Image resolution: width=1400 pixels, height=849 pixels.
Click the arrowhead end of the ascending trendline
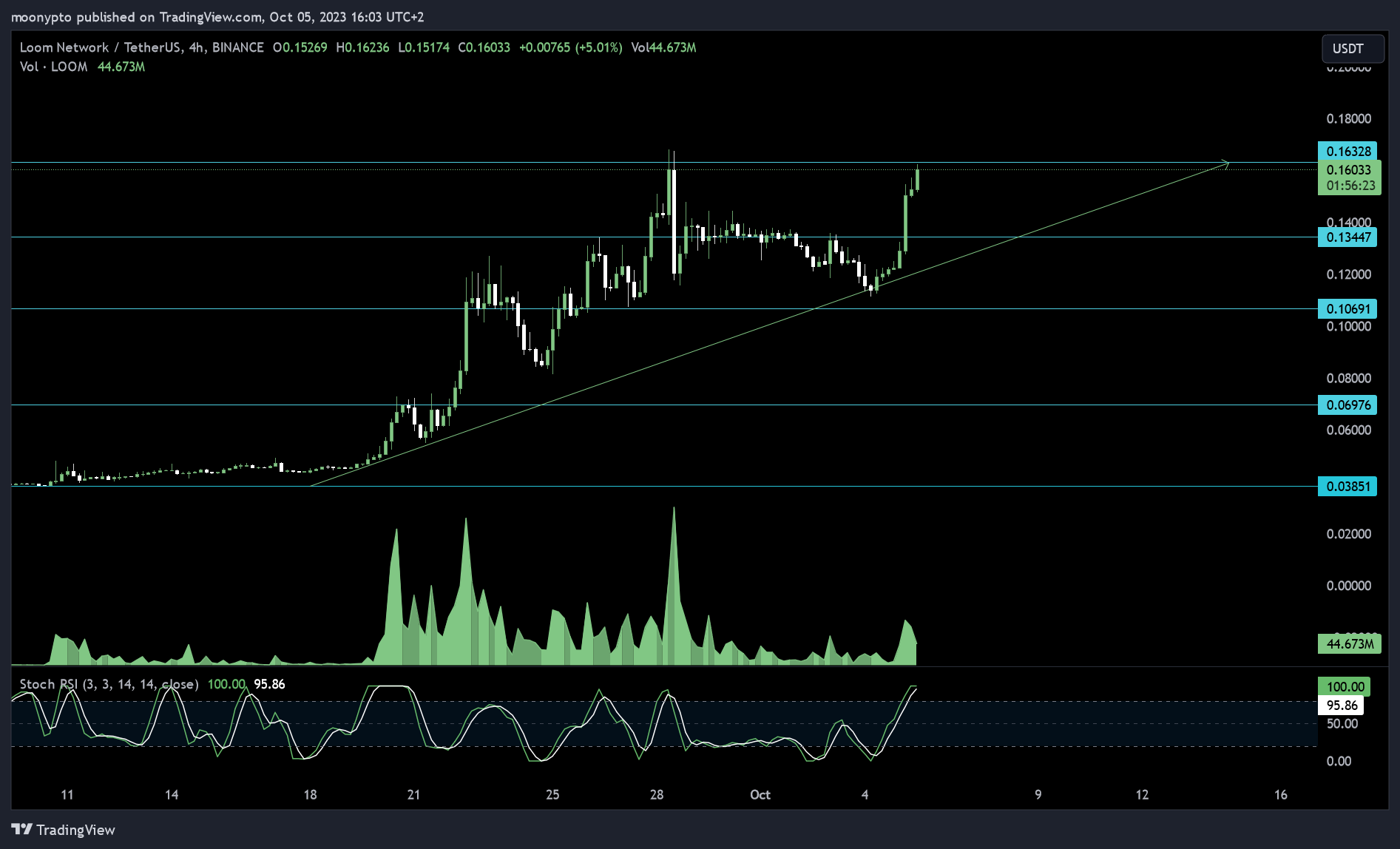tap(1226, 163)
